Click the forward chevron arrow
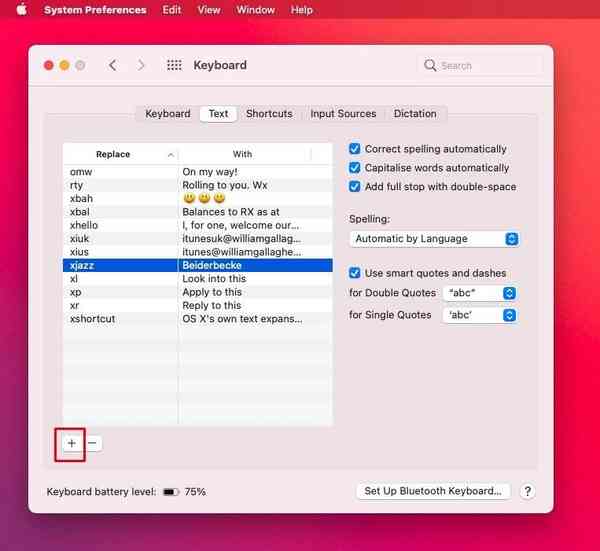Screen dimensions: 600x551 [x=141, y=65]
